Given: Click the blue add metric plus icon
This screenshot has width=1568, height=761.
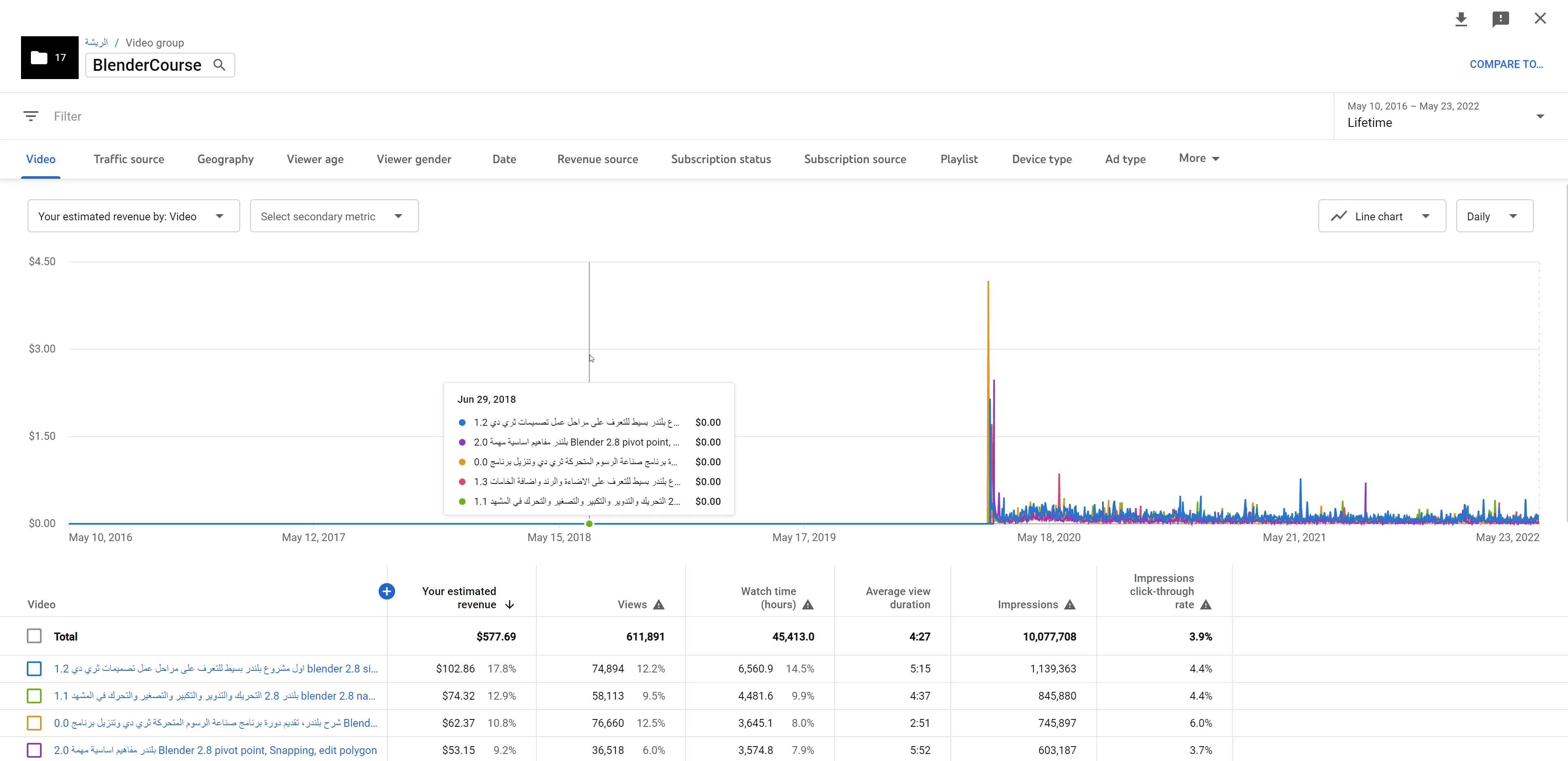Looking at the screenshot, I should pyautogui.click(x=386, y=591).
